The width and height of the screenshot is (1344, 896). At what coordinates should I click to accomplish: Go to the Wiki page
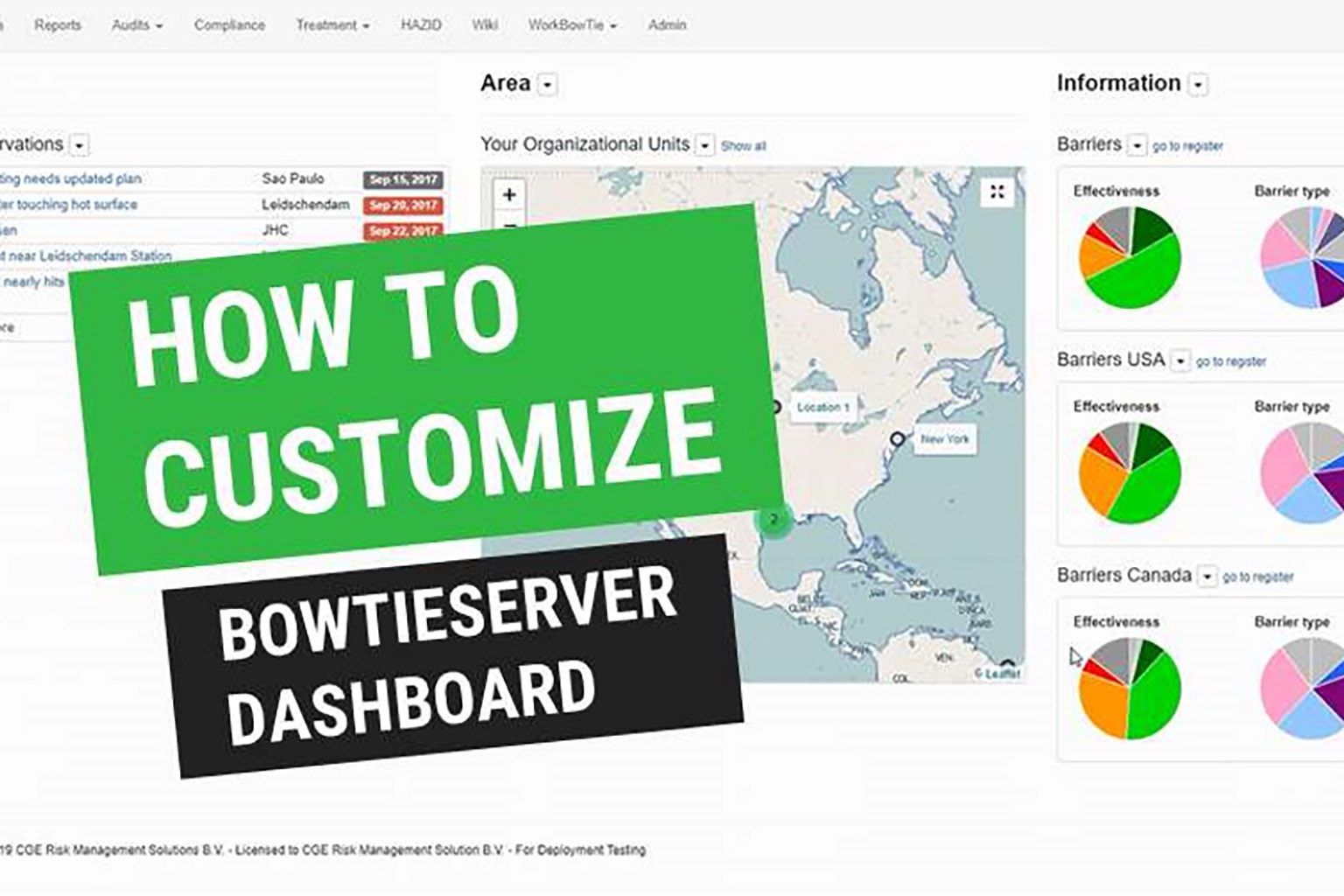click(485, 25)
